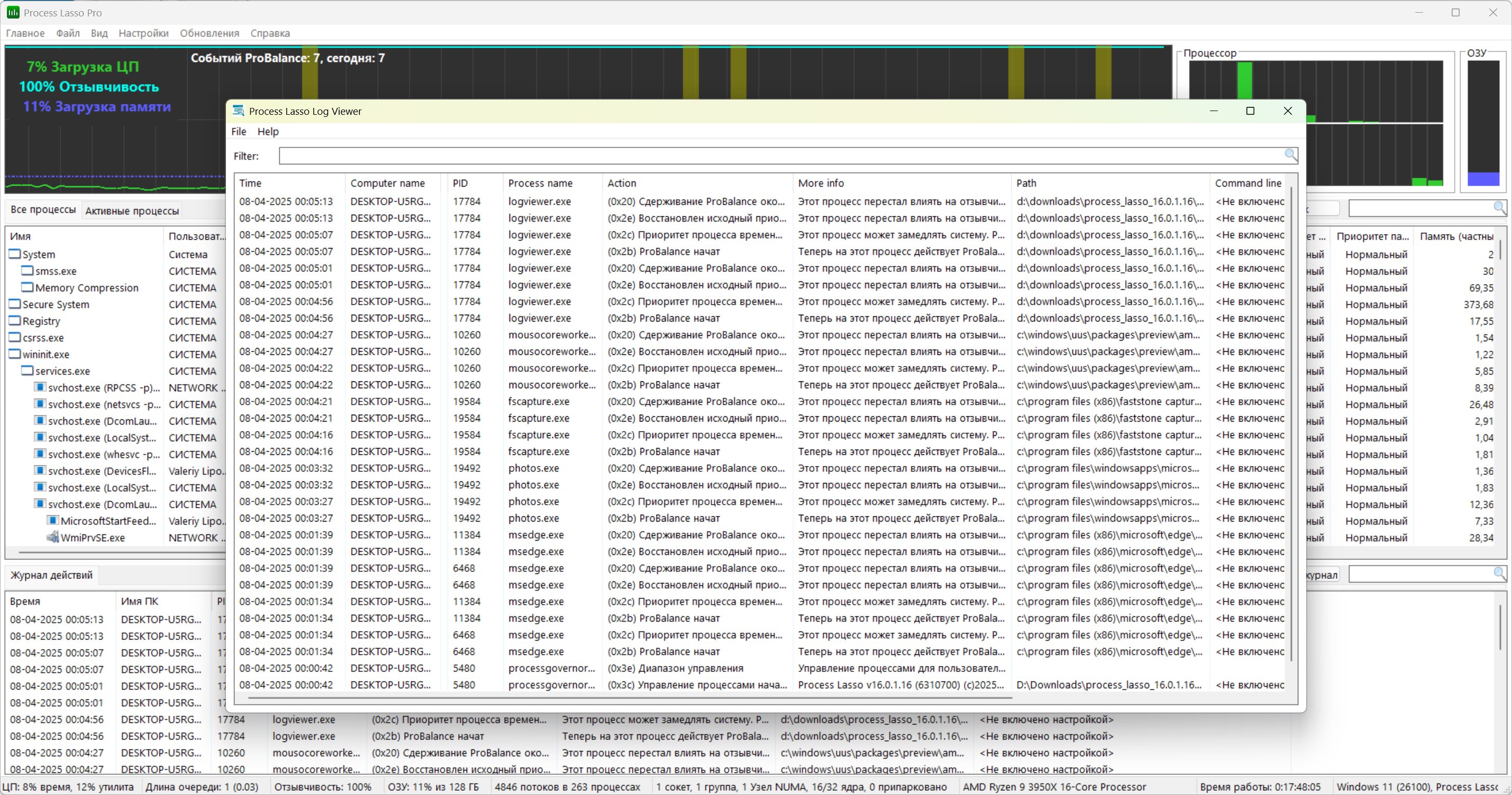Open the Настройки menu
Viewport: 1512px width, 795px height.
coord(143,33)
